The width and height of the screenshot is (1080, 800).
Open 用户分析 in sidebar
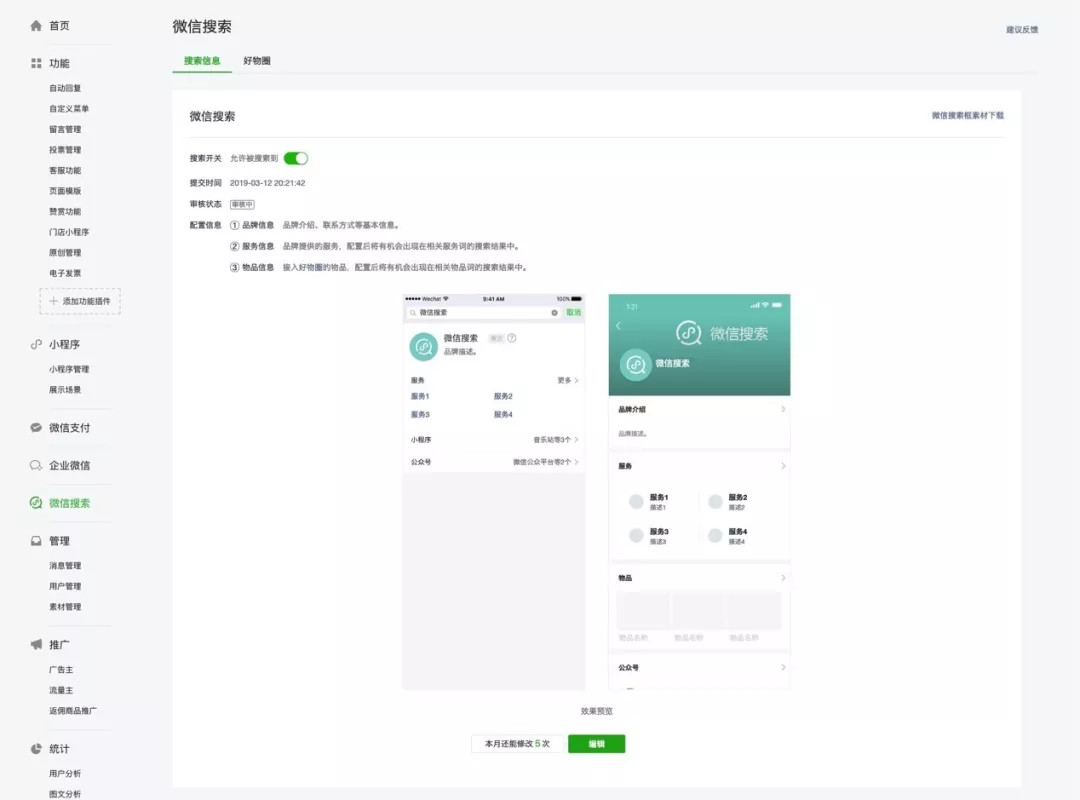tap(65, 774)
